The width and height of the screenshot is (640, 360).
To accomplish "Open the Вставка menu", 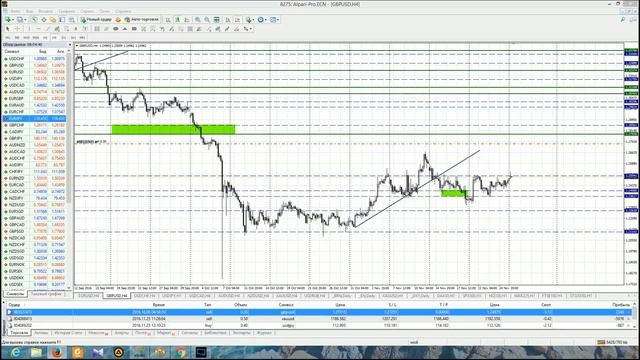I will 46,11.
